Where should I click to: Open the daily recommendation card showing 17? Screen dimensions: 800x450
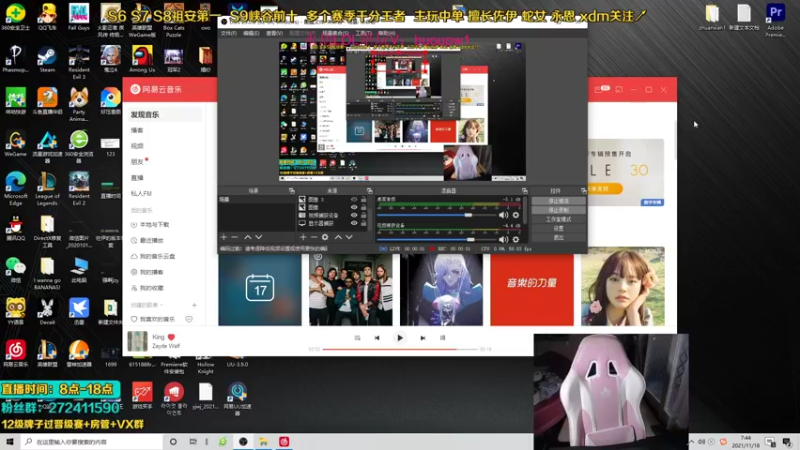coord(260,289)
